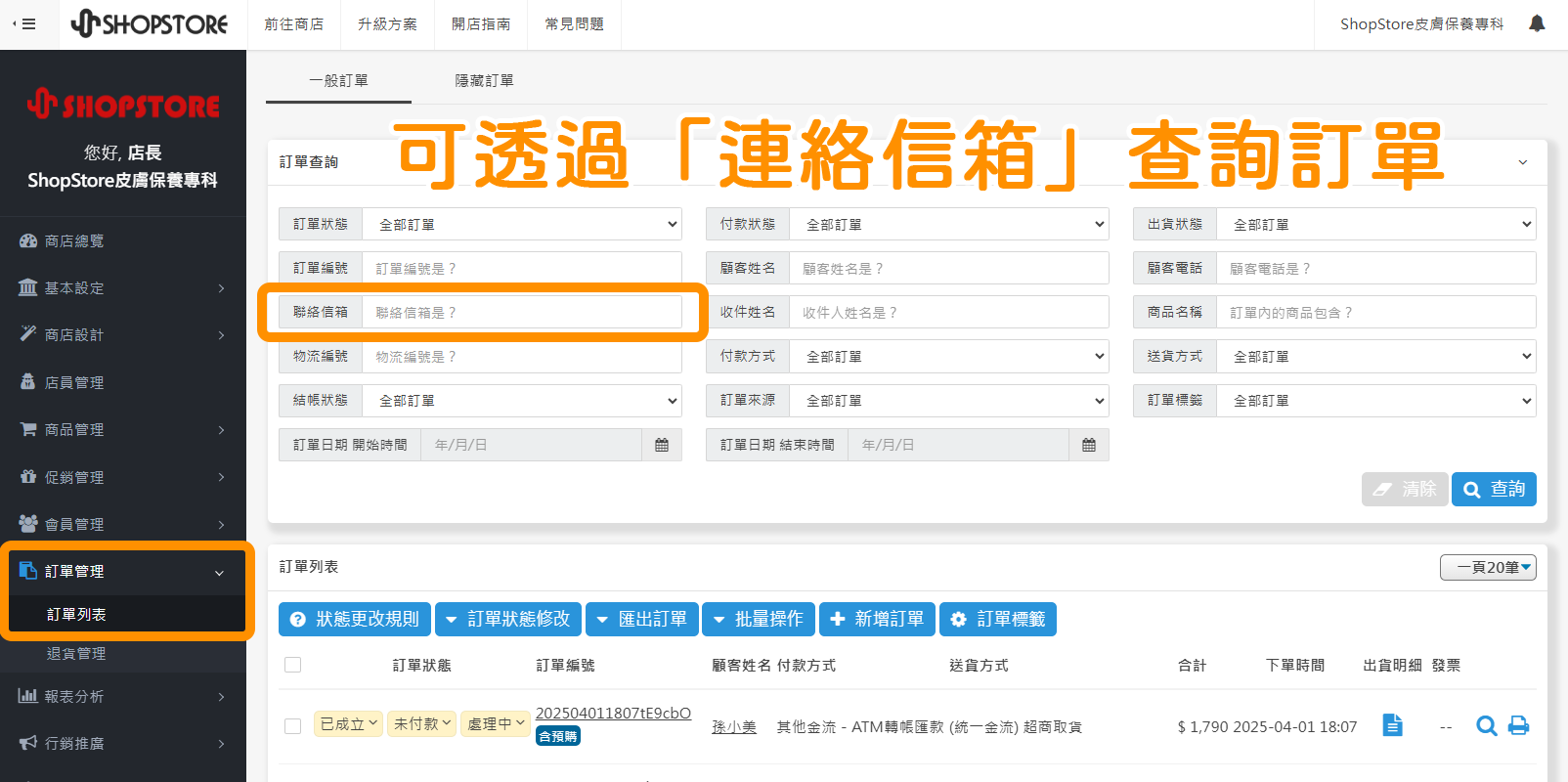Open 付款方式 filter dropdown
Viewport: 1568px width, 782px height.
coord(949,356)
